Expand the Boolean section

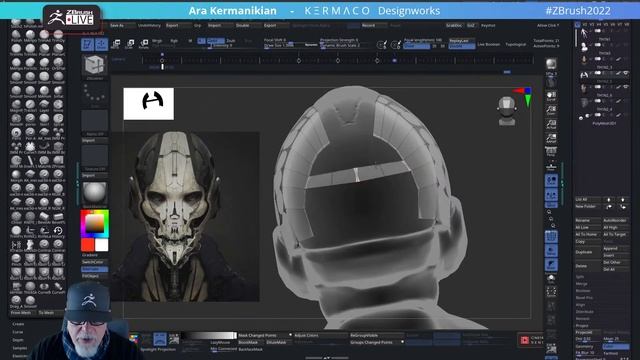tap(583, 291)
